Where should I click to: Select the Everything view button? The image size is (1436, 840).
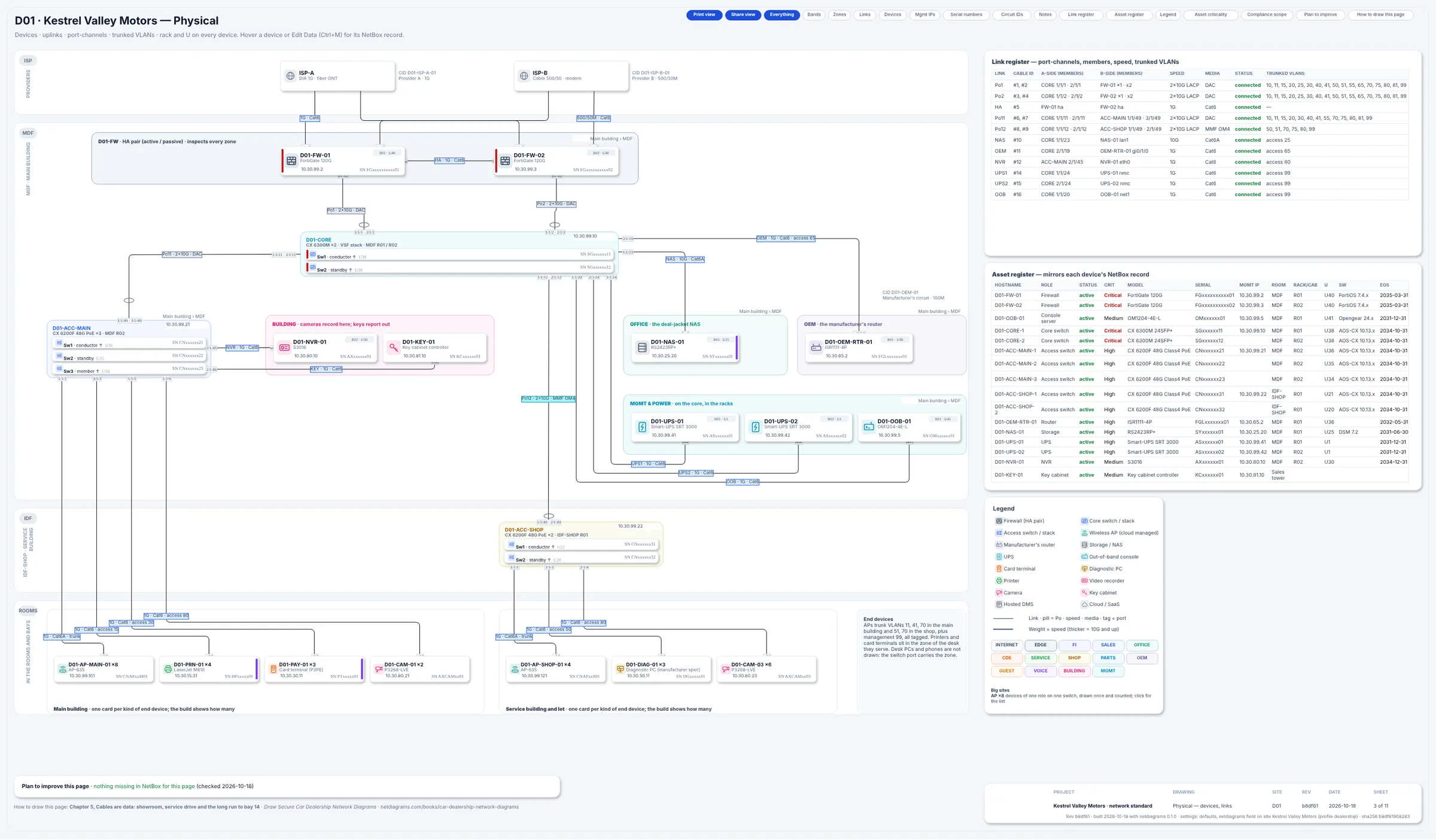tap(781, 15)
